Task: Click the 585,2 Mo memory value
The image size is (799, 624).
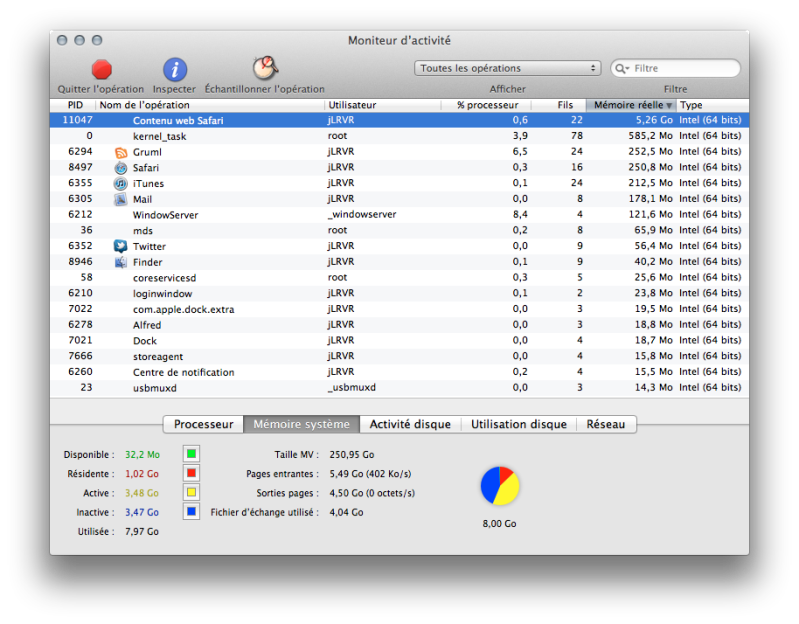Action: (650, 136)
